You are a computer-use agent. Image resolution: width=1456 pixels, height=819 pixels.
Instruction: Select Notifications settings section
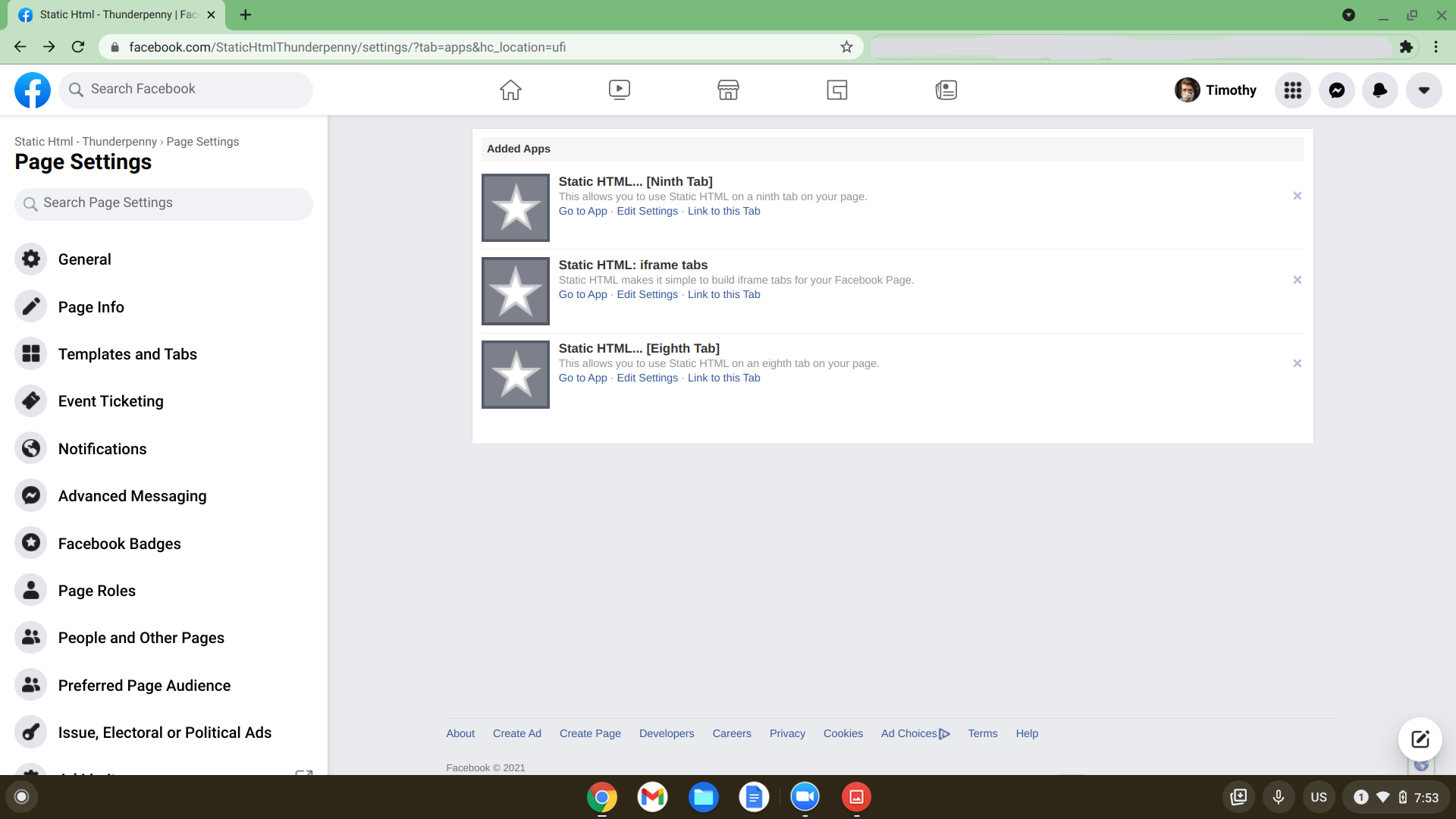point(103,448)
